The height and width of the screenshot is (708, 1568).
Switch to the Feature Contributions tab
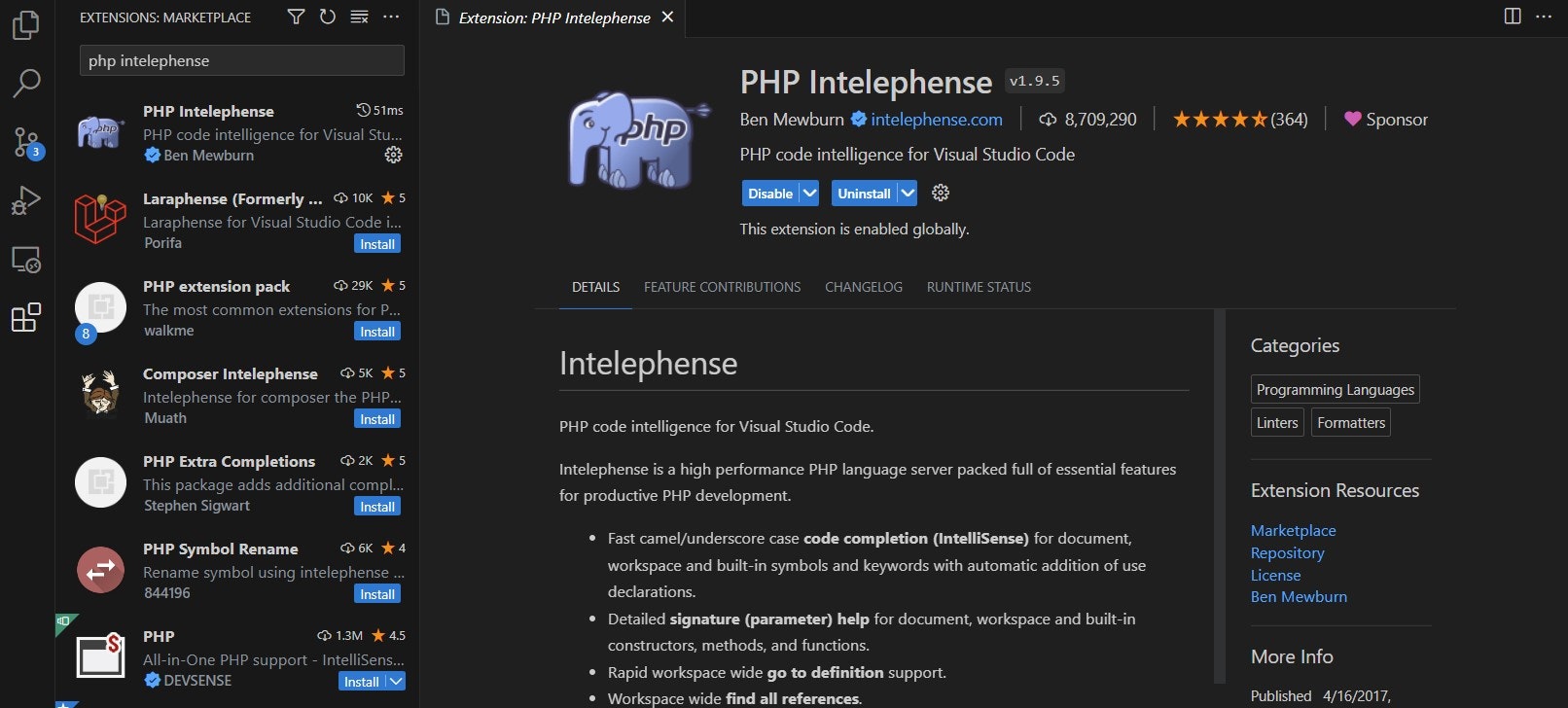723,287
